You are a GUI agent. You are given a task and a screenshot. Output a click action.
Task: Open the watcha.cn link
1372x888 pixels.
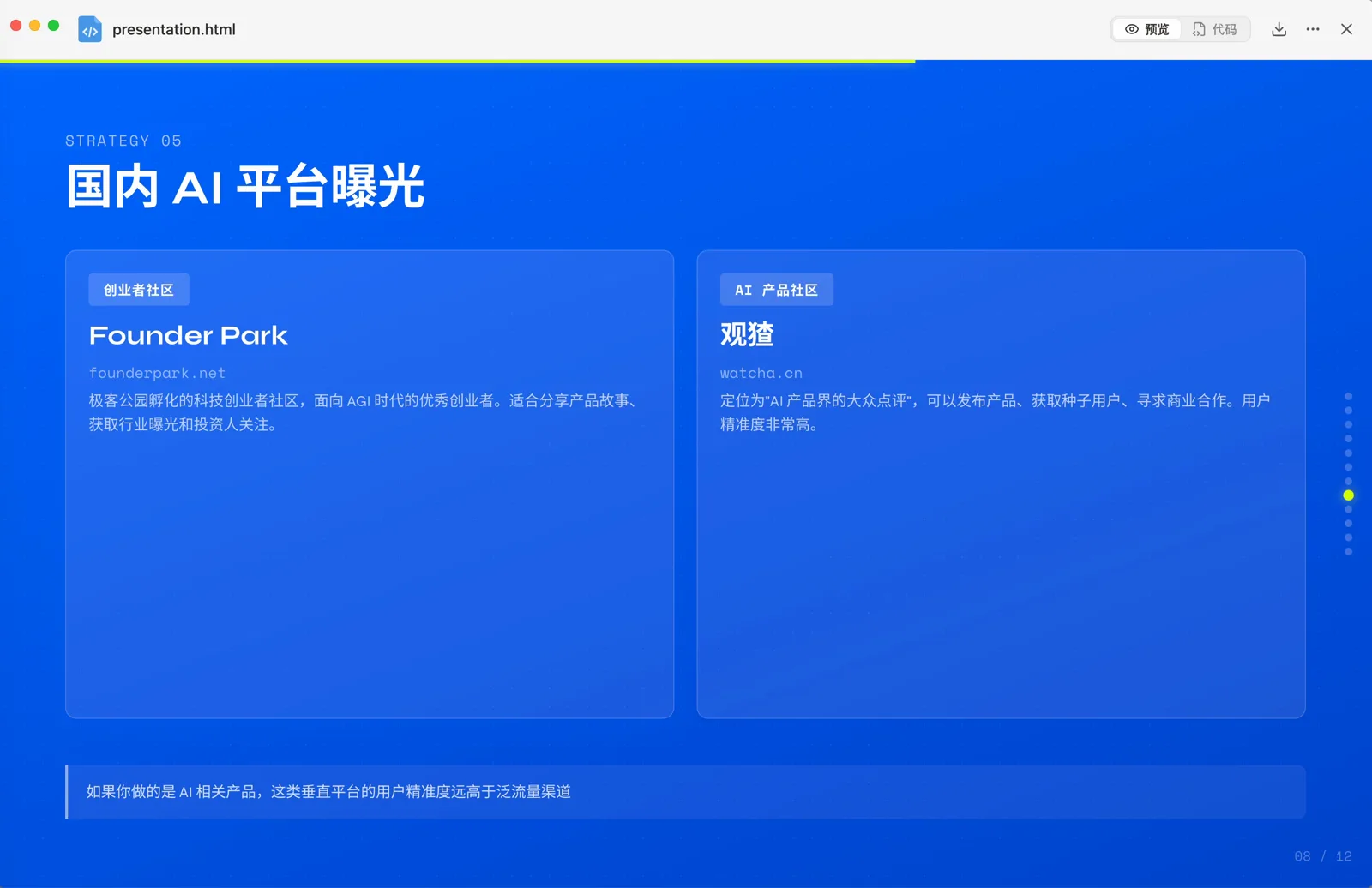pyautogui.click(x=761, y=373)
